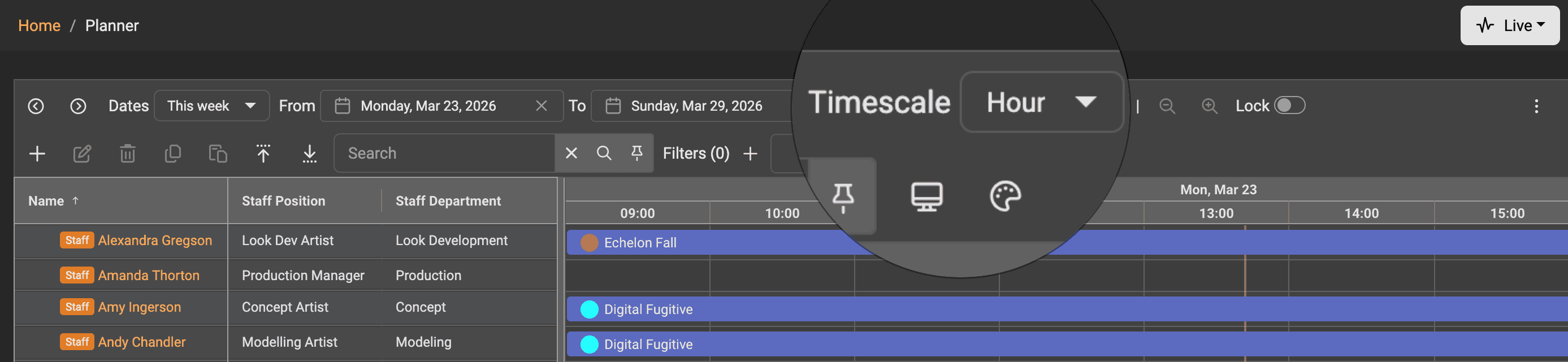Navigate to Home breadcrumb link

click(39, 25)
